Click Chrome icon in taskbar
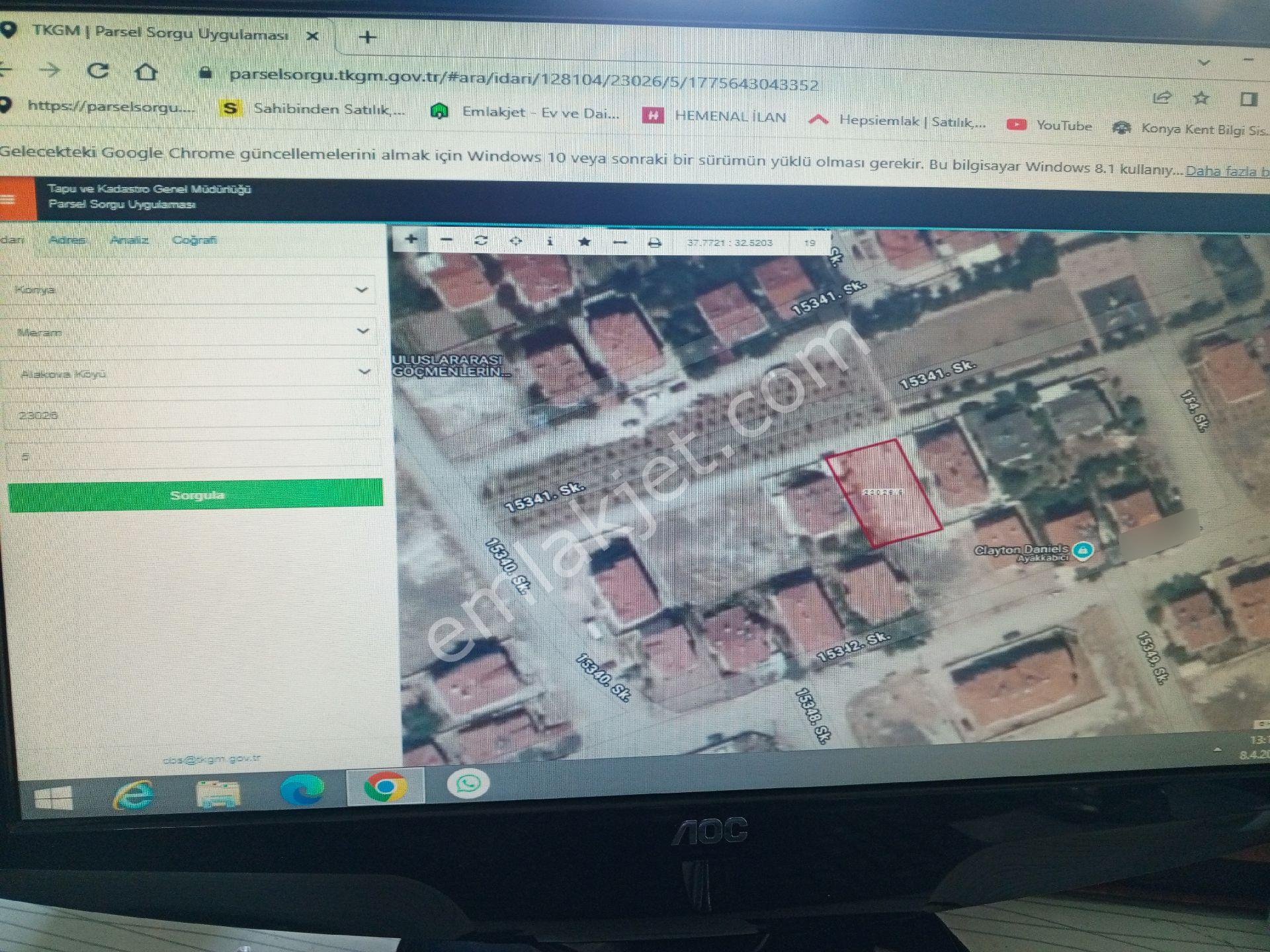 (x=386, y=787)
